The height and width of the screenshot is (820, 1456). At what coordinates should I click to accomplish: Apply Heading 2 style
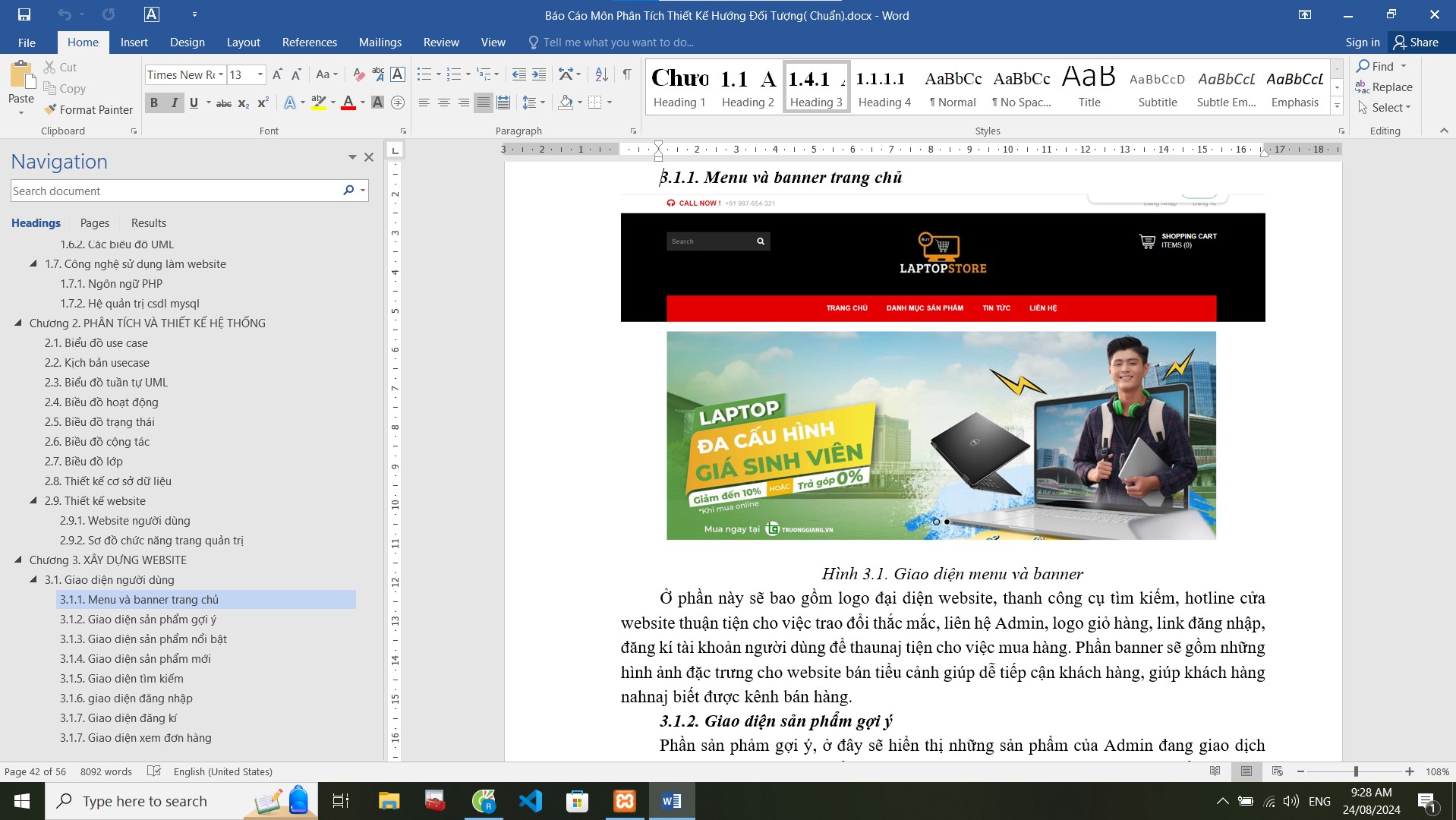coord(748,87)
